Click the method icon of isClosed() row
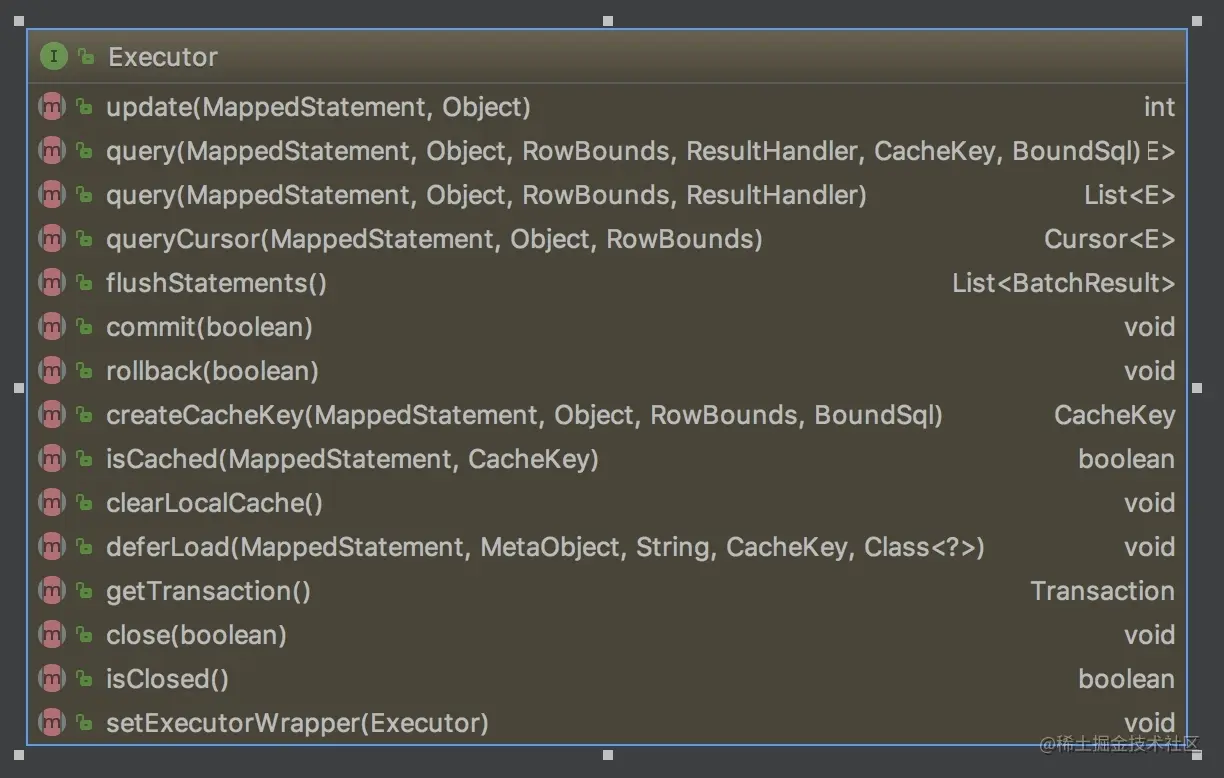This screenshot has height=778, width=1224. pos(51,679)
